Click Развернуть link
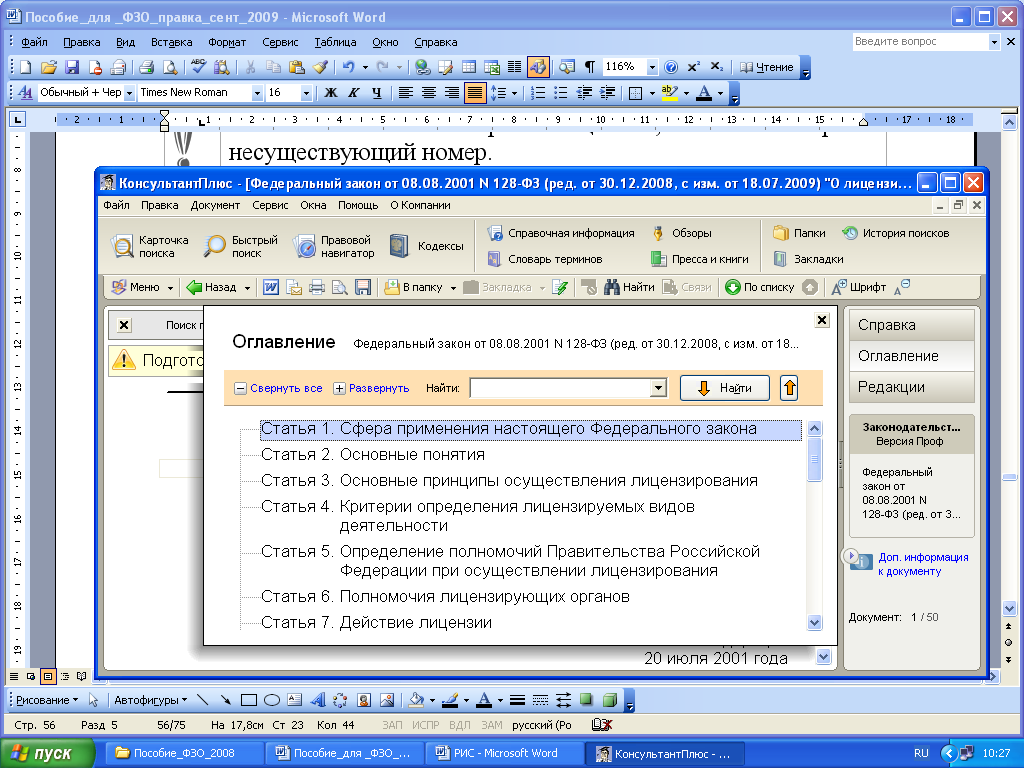Image resolution: width=1024 pixels, height=768 pixels. 379,388
